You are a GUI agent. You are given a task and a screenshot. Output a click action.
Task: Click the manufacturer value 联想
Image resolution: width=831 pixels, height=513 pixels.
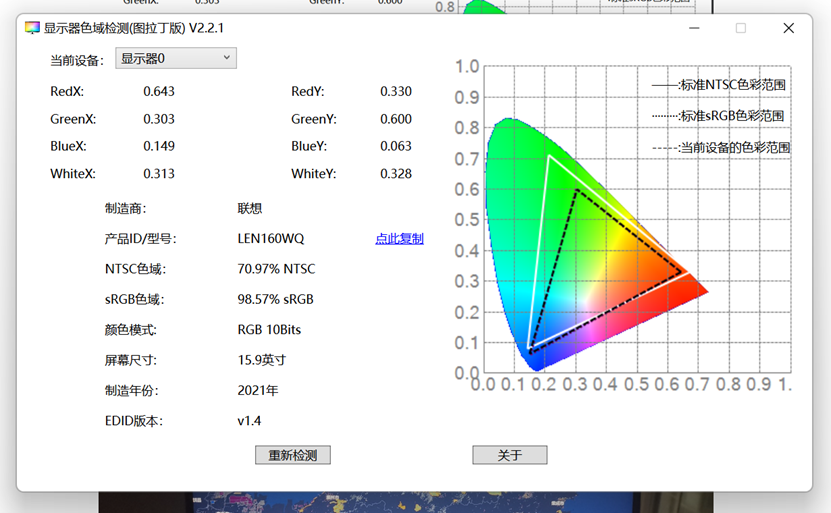click(250, 208)
